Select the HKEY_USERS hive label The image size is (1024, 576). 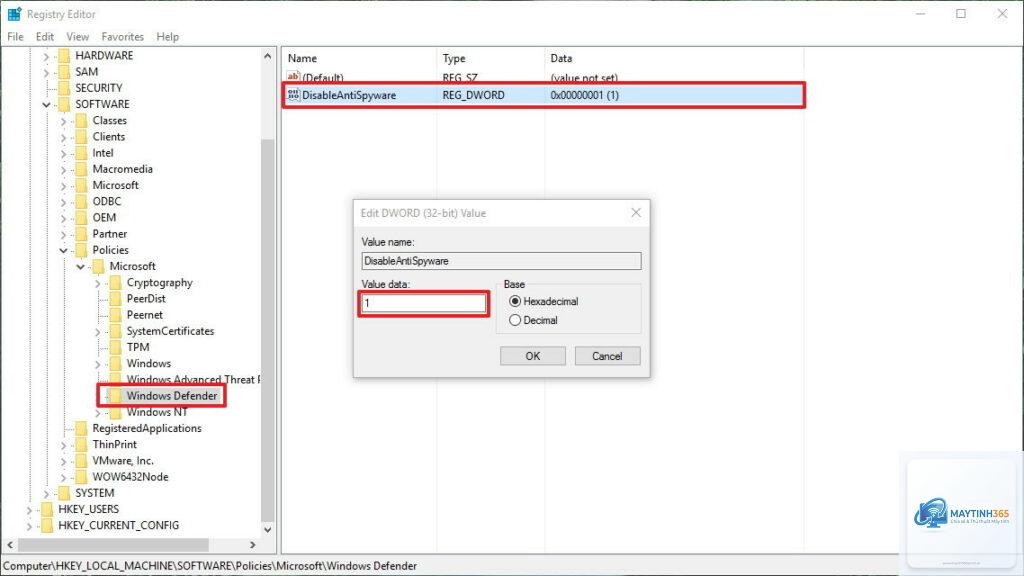89,509
